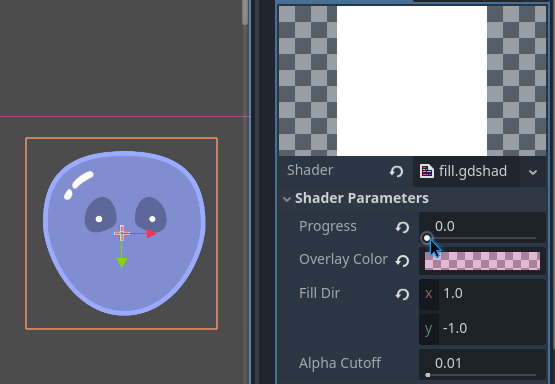Click the white material preview thumbnail
This screenshot has height=384, width=555.
point(412,81)
